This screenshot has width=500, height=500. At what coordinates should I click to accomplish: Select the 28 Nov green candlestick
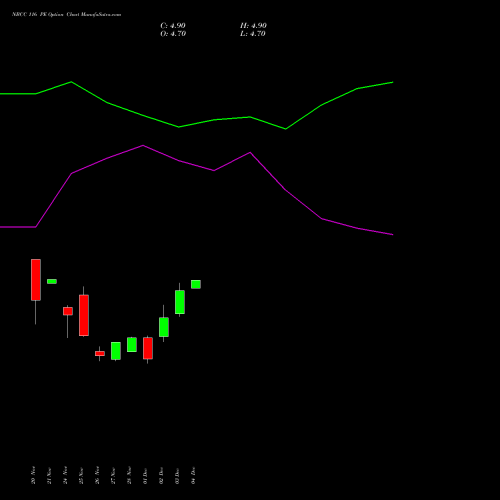(132, 345)
